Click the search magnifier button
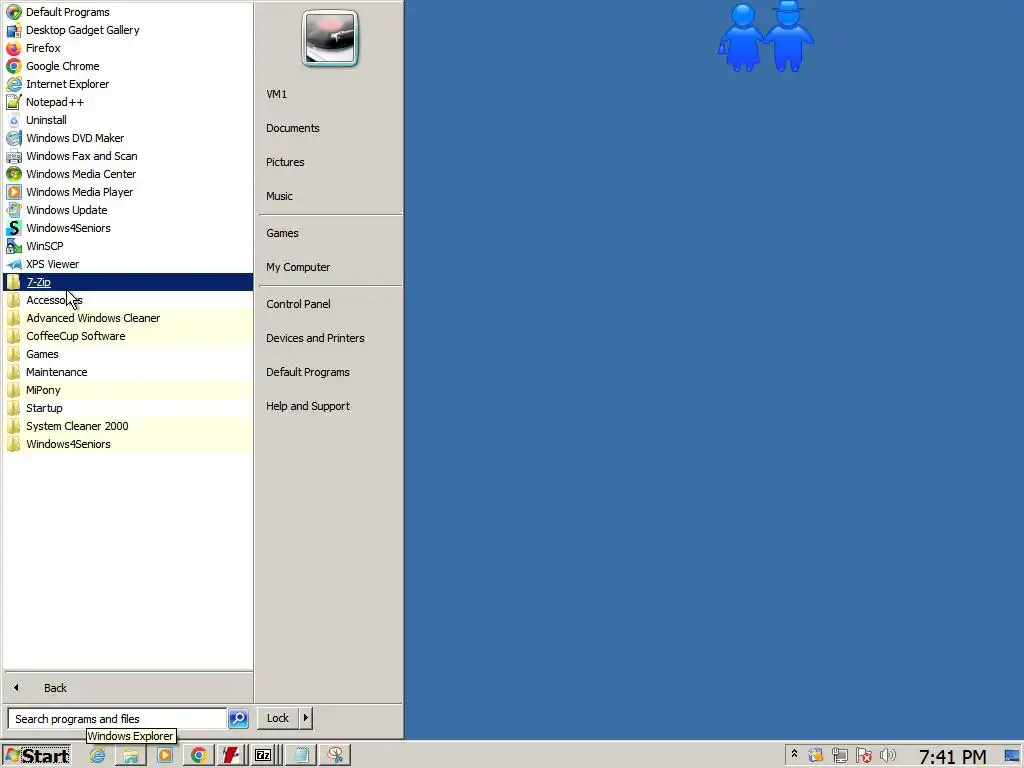This screenshot has height=768, width=1024. point(238,718)
